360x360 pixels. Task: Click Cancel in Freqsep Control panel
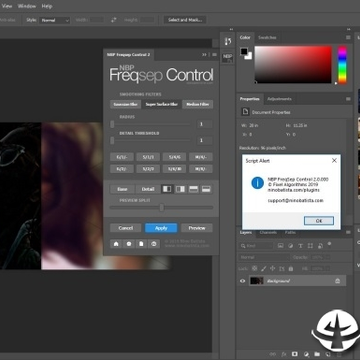(x=126, y=228)
